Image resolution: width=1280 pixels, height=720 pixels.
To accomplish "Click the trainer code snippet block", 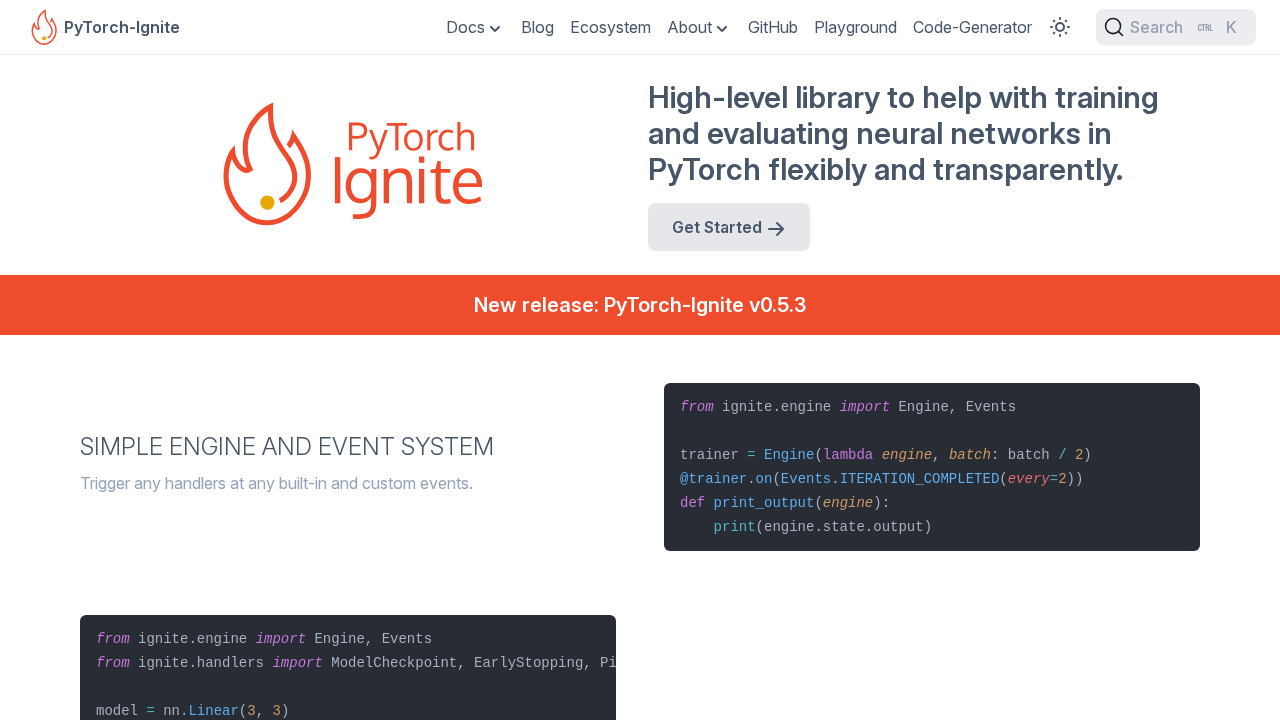I will click(932, 466).
